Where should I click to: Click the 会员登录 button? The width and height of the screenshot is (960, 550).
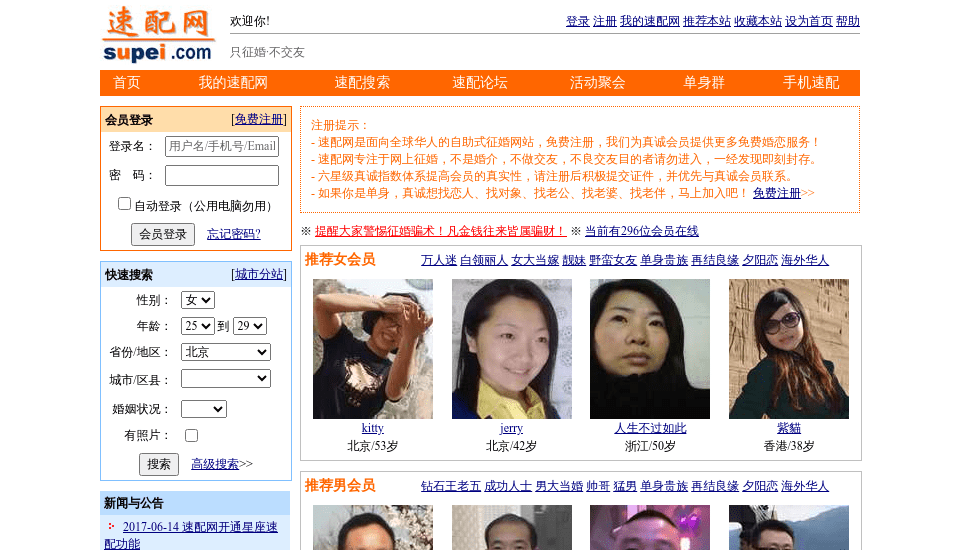[x=163, y=234]
